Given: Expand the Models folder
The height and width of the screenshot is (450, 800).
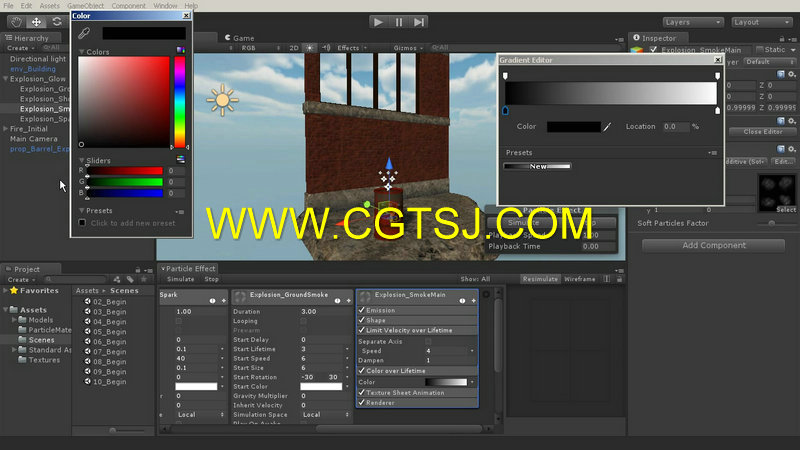Looking at the screenshot, I should (x=14, y=320).
